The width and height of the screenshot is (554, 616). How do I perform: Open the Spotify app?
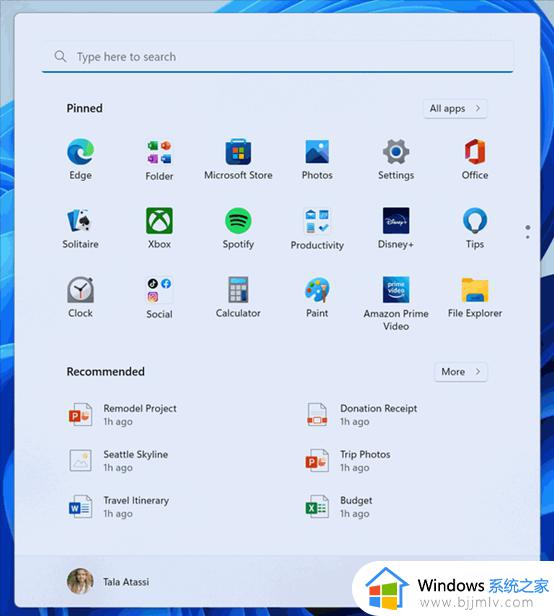(238, 228)
